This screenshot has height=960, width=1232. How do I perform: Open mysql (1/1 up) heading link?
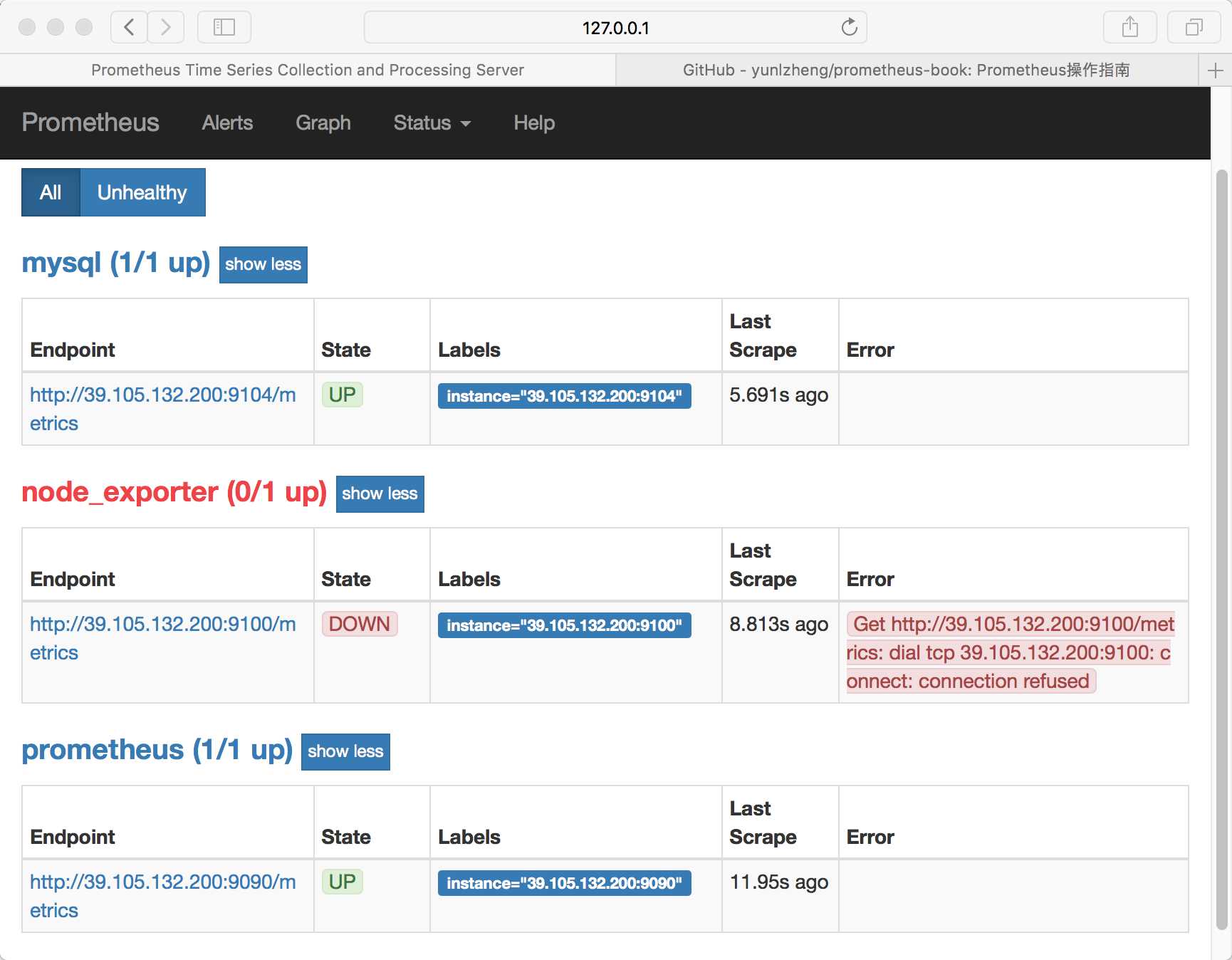click(x=116, y=262)
